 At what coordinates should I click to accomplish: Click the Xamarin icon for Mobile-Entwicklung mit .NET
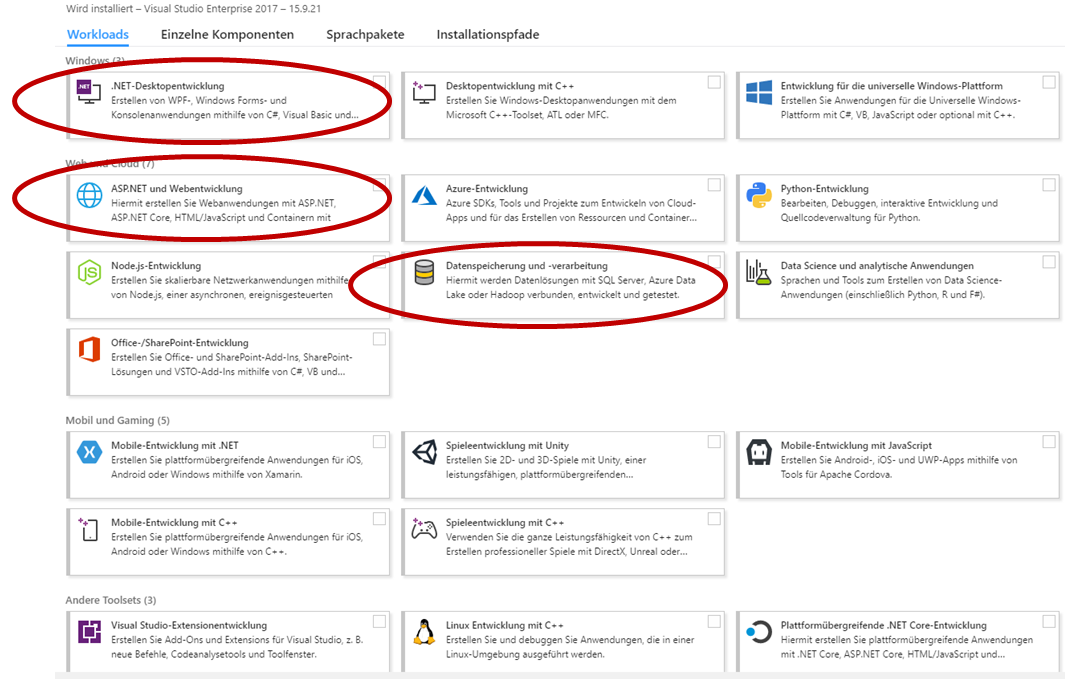click(x=89, y=452)
